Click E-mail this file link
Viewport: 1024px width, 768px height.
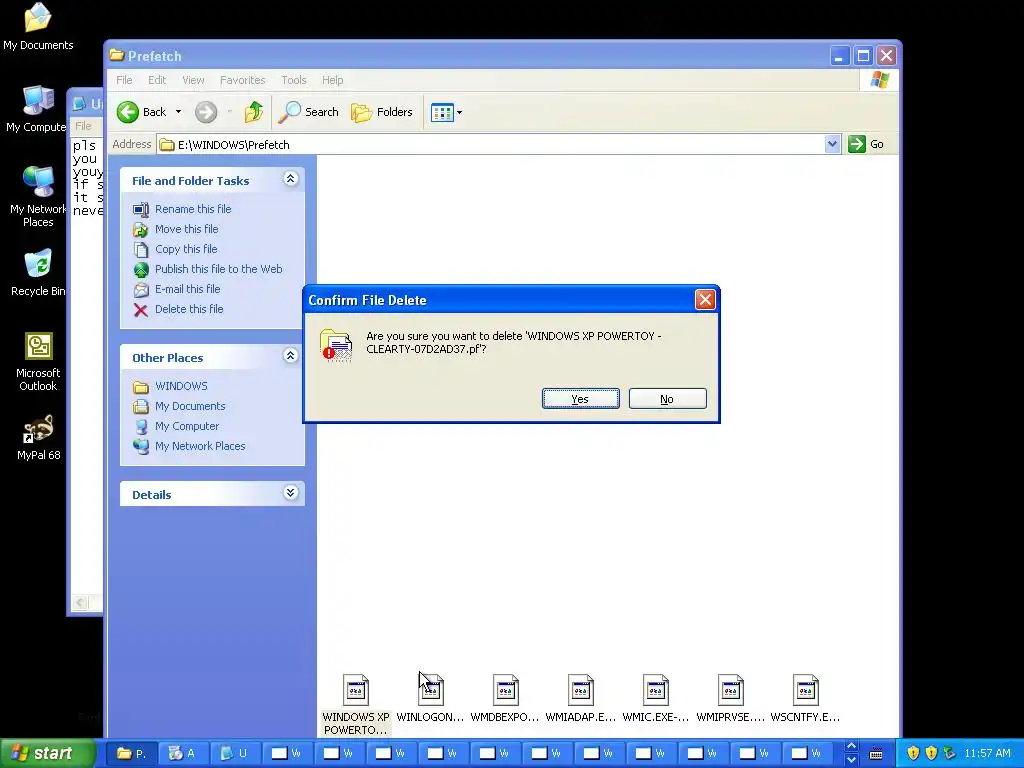187,289
